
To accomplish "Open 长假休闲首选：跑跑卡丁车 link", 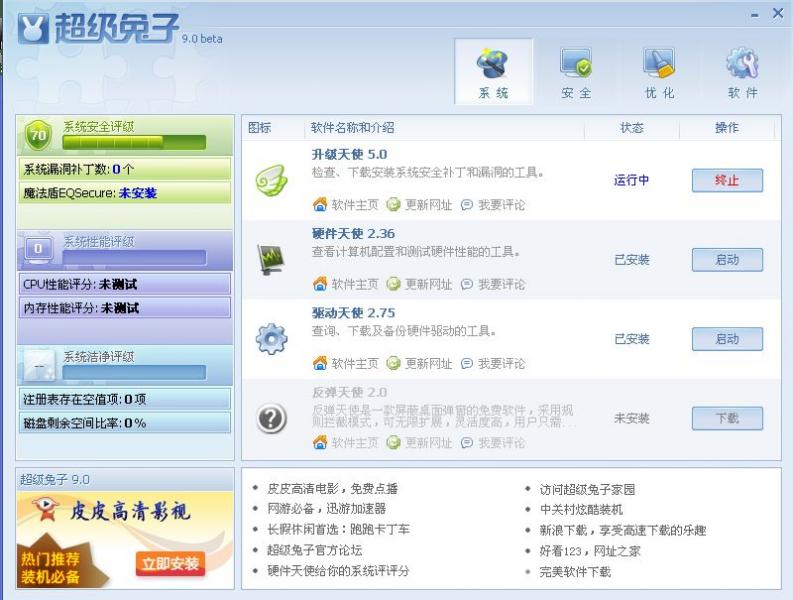I will coord(338,530).
